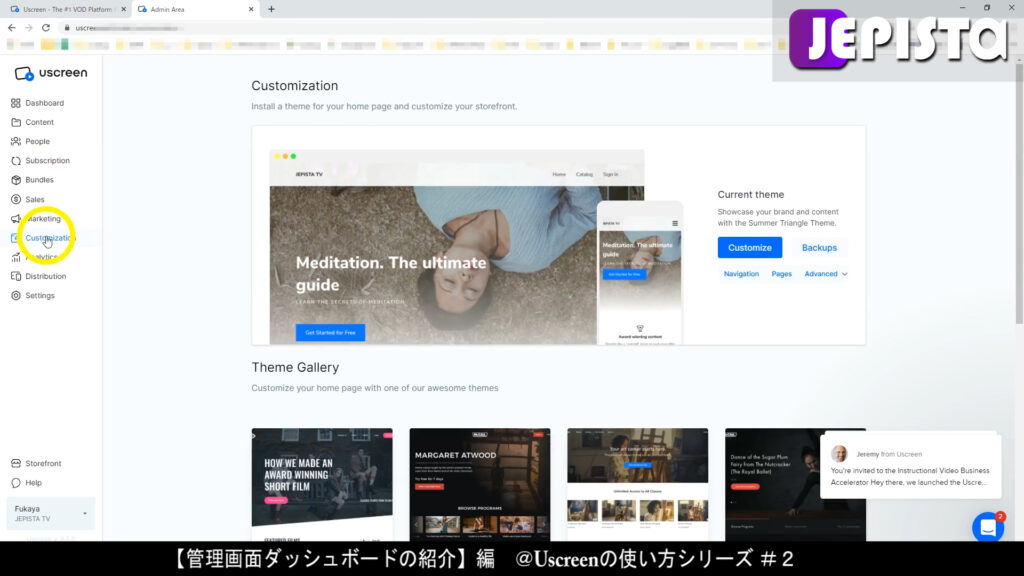The height and width of the screenshot is (576, 1024).
Task: Click the mobile preview of the current theme
Action: tap(640, 273)
